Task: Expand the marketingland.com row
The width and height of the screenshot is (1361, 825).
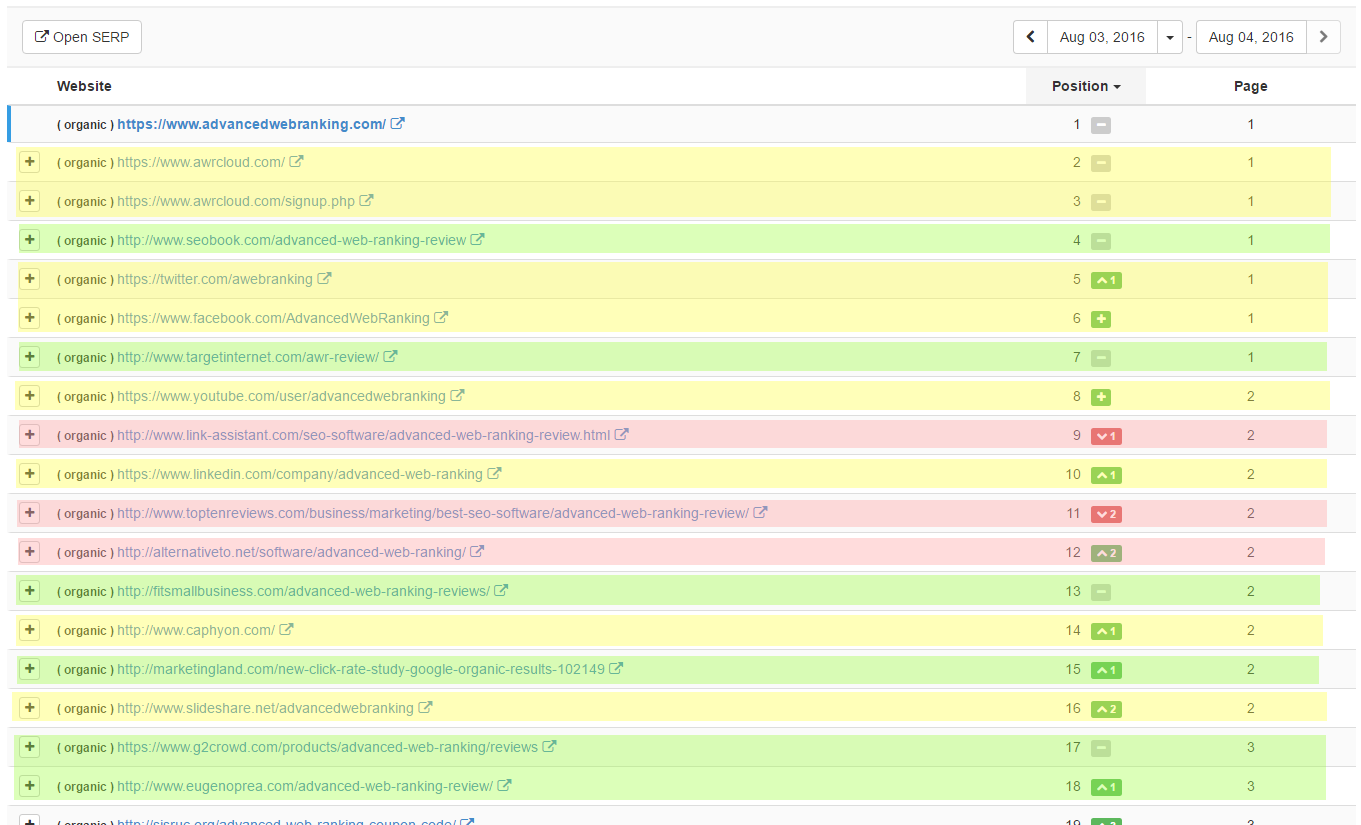Action: click(29, 669)
